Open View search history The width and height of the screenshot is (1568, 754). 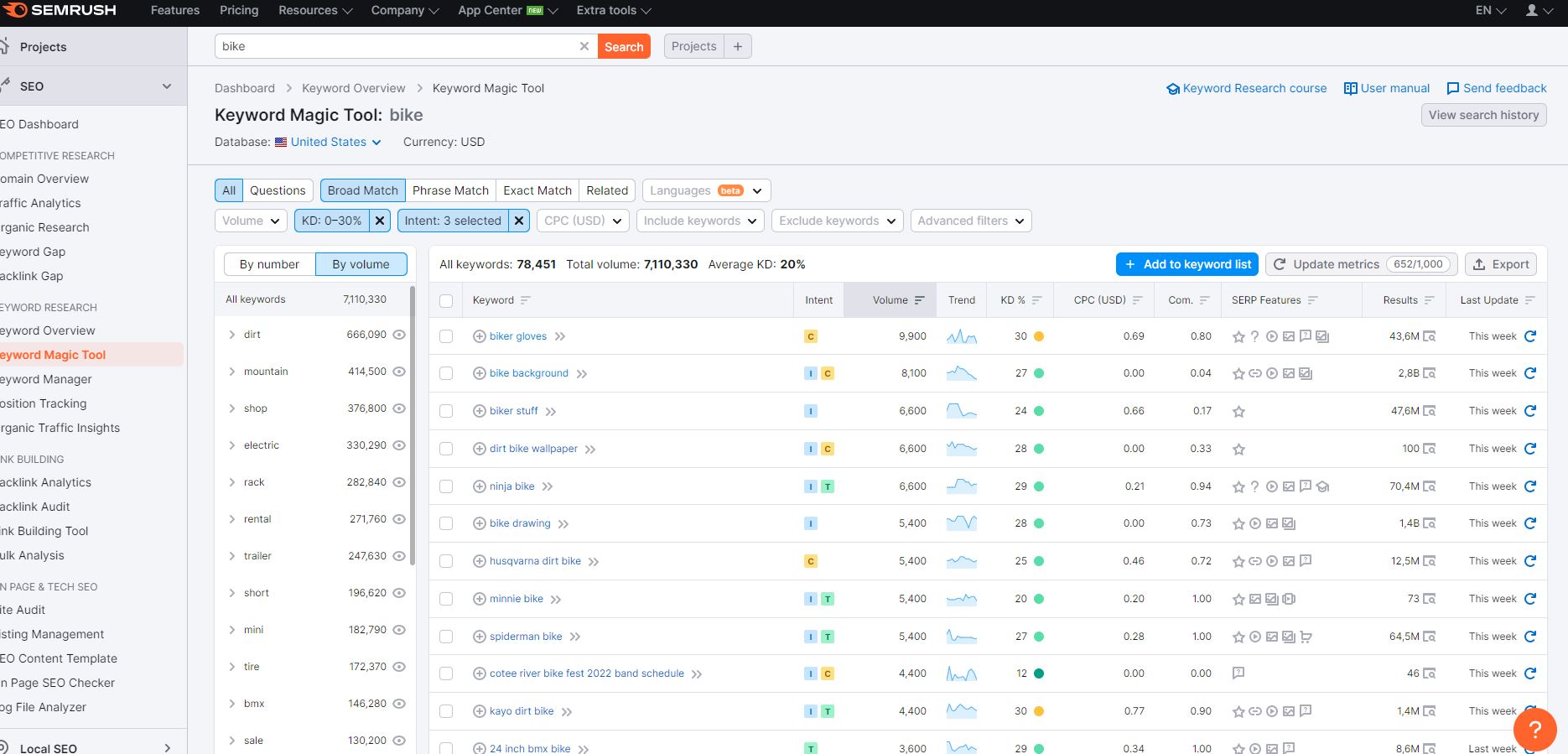point(1484,115)
